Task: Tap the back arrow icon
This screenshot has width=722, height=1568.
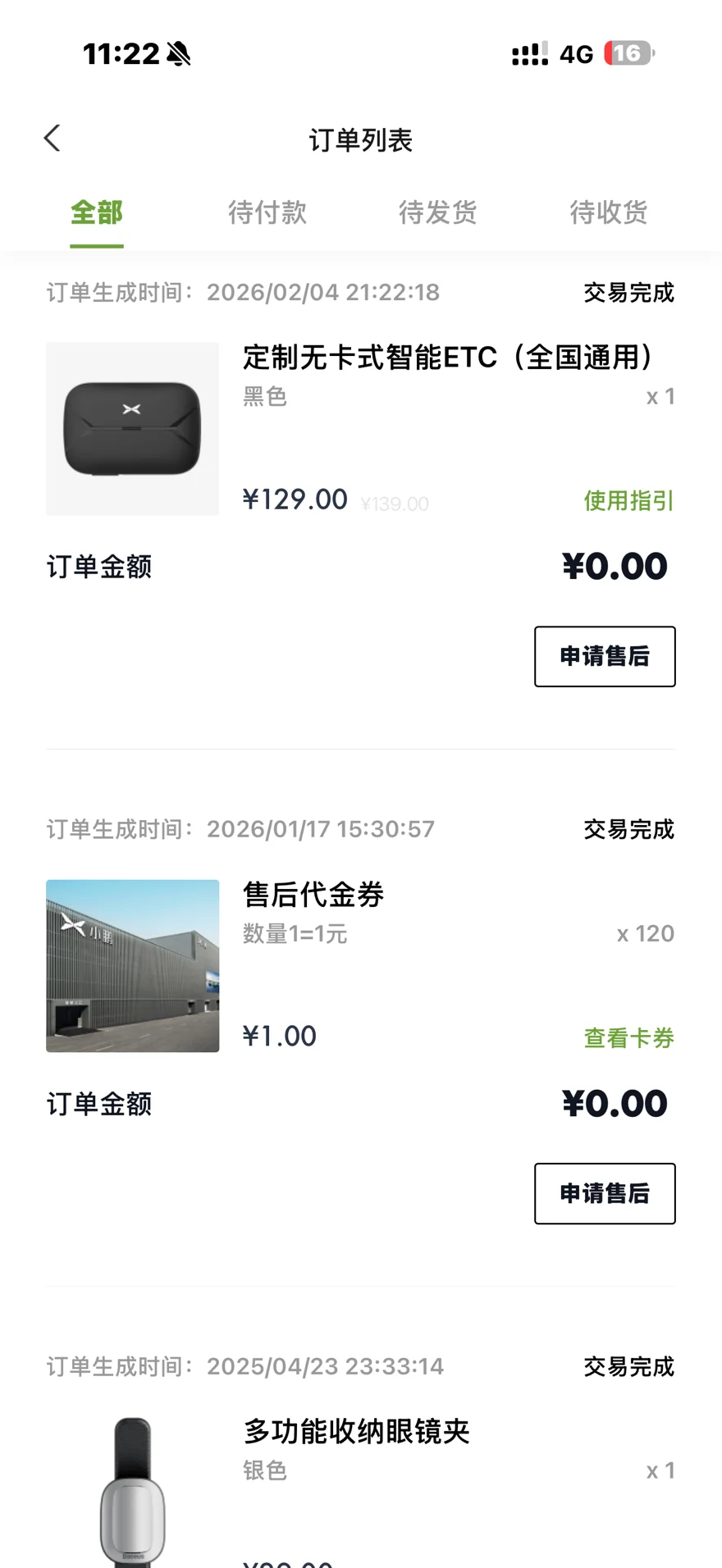Action: [53, 139]
